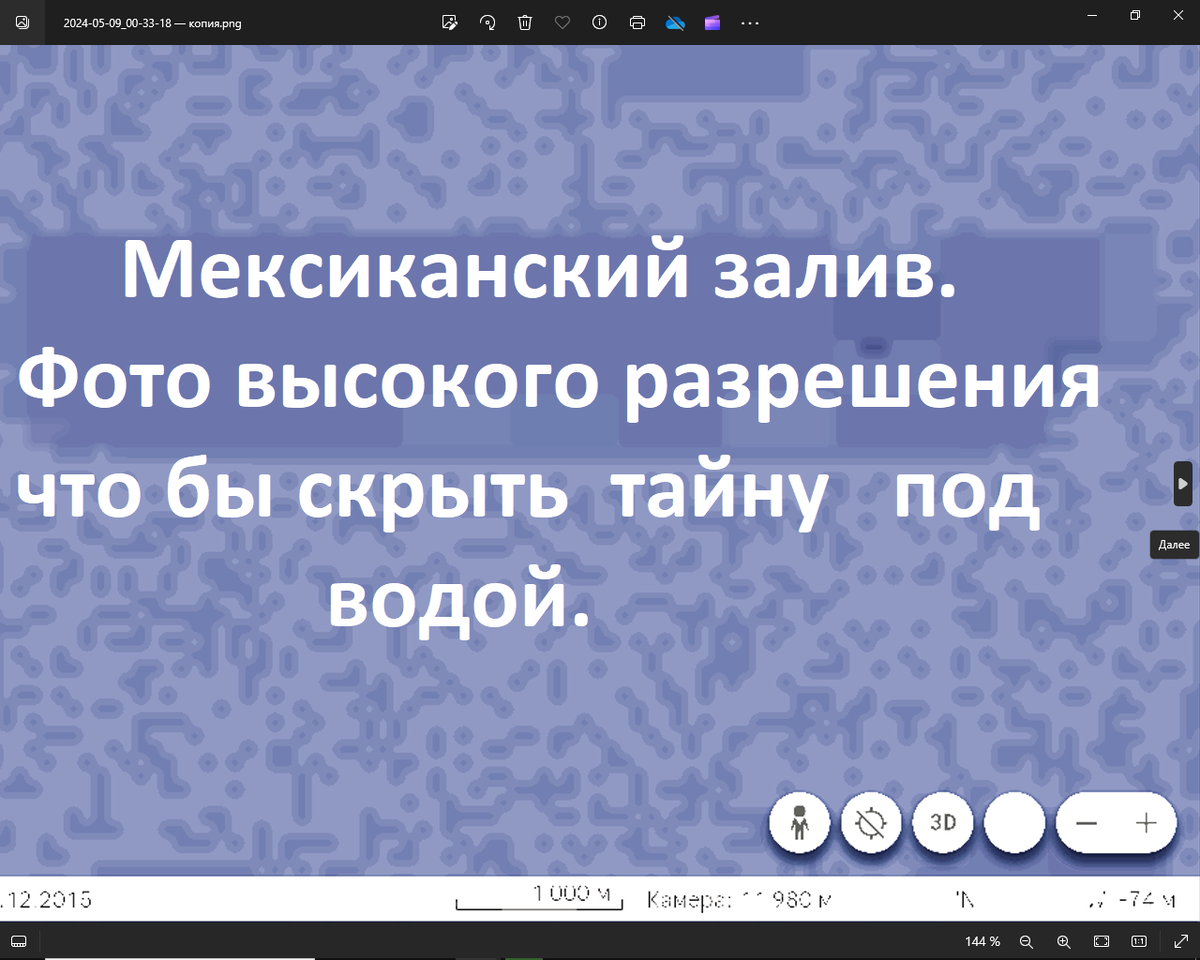Open the image editor
Viewport: 1200px width, 960px height.
click(450, 22)
